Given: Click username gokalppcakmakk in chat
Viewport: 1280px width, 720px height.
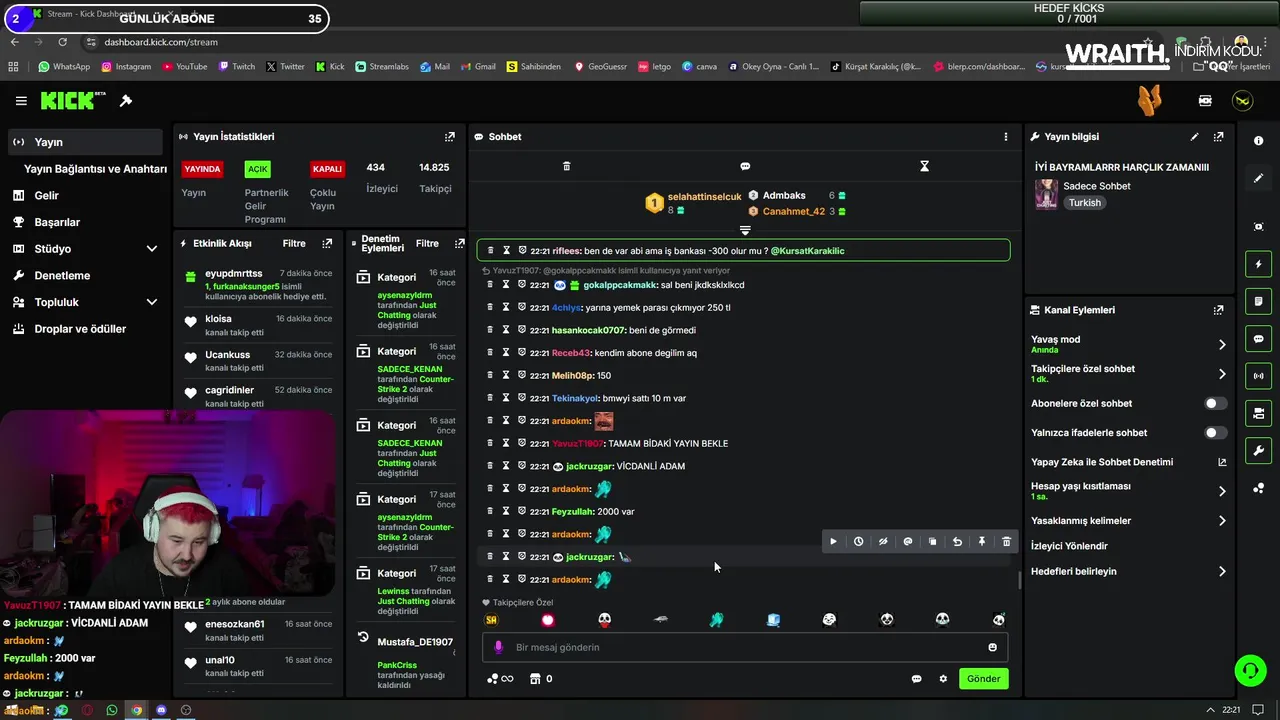Looking at the screenshot, I should click(621, 285).
